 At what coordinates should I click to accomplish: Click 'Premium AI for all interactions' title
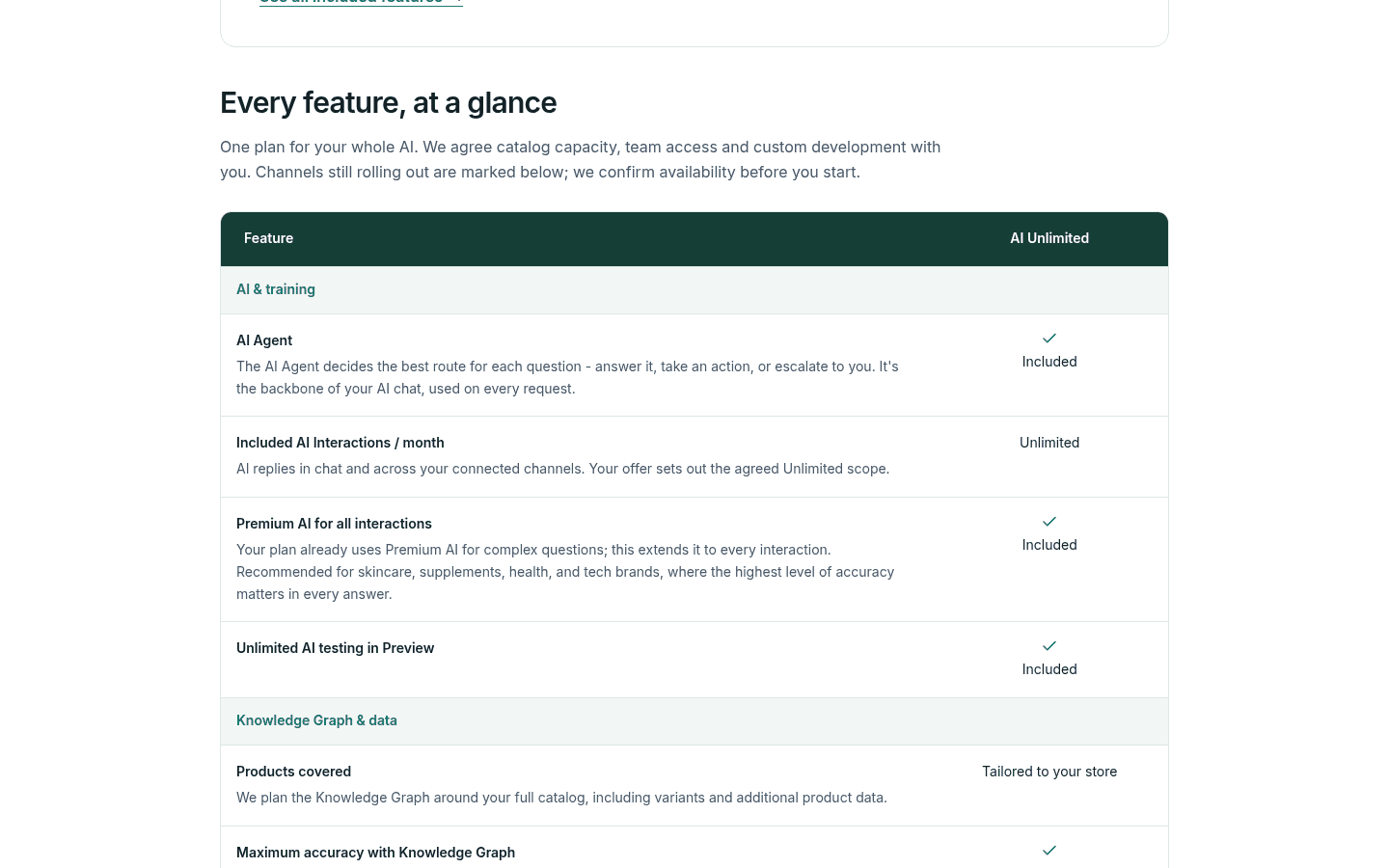334,524
